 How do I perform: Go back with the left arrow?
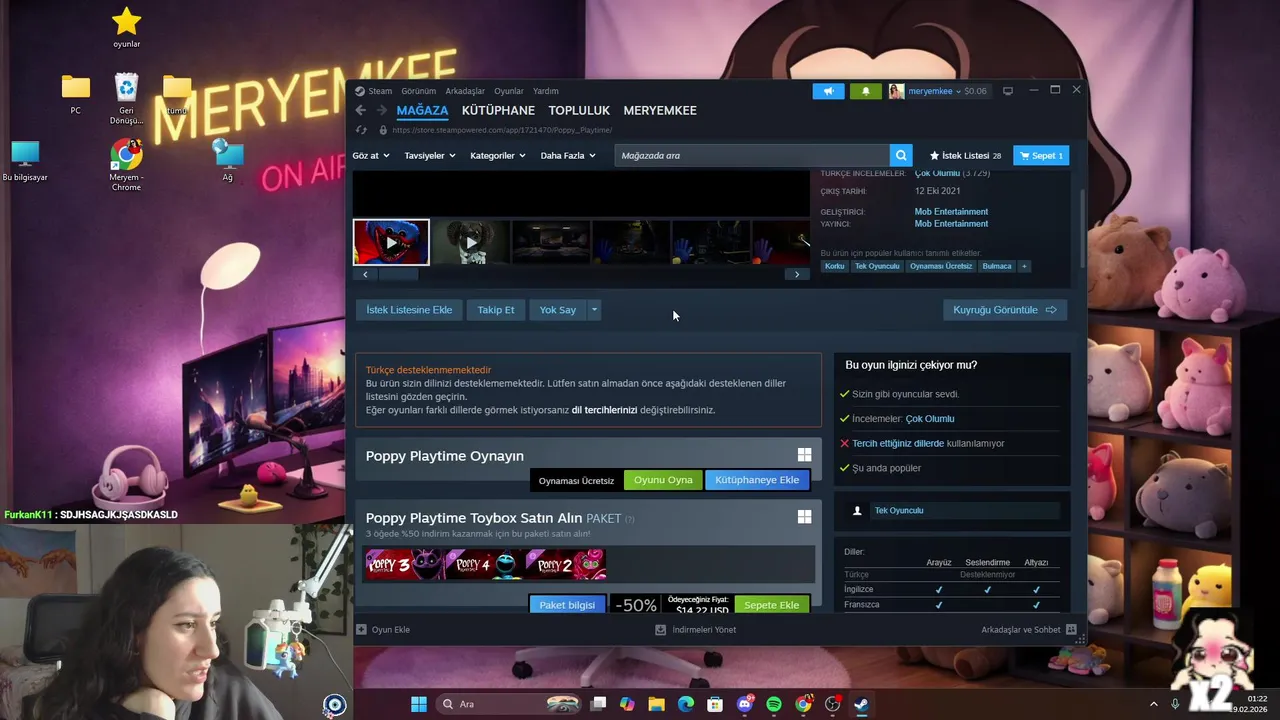tap(360, 110)
